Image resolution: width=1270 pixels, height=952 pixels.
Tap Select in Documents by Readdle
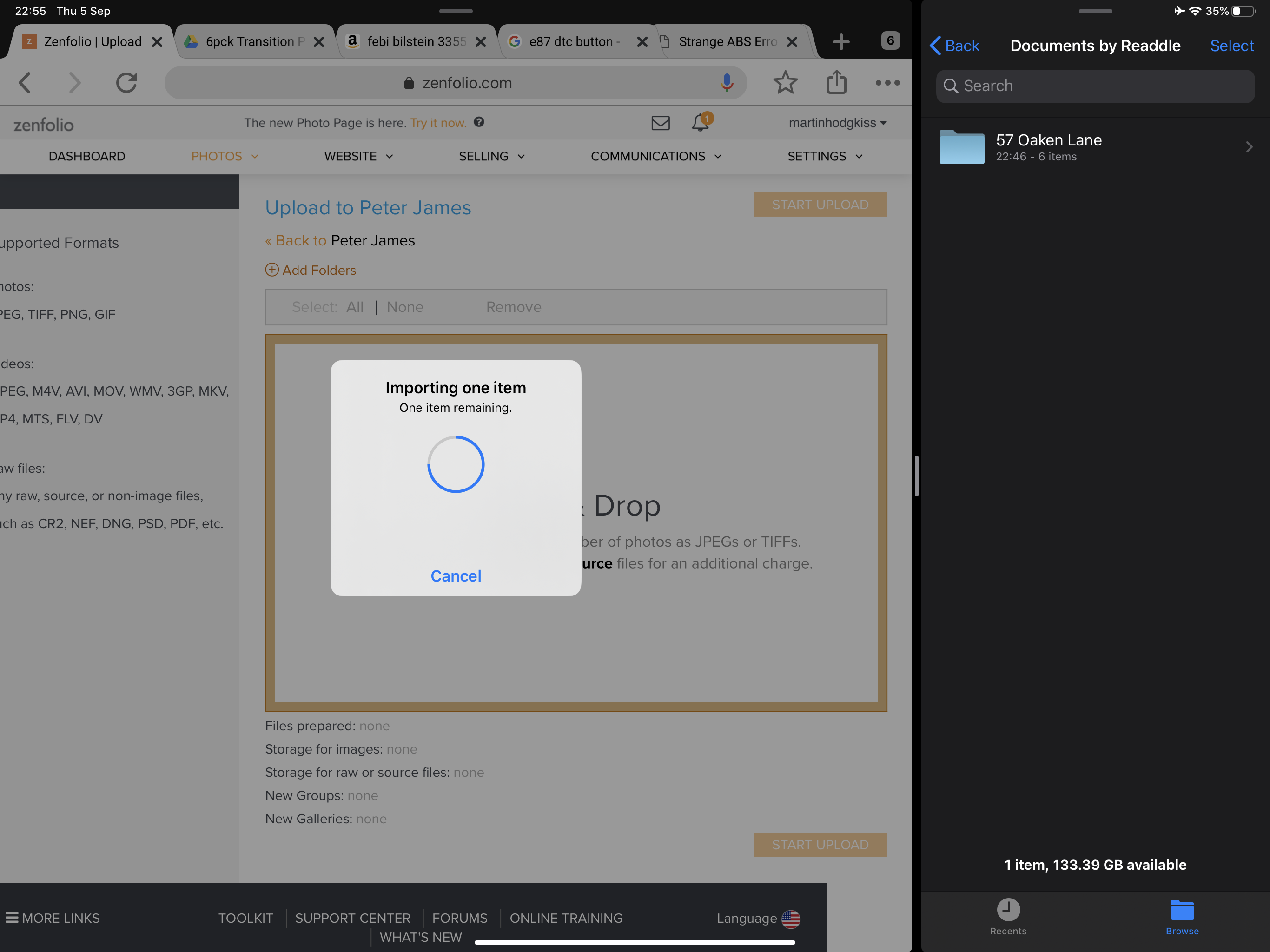click(1231, 46)
